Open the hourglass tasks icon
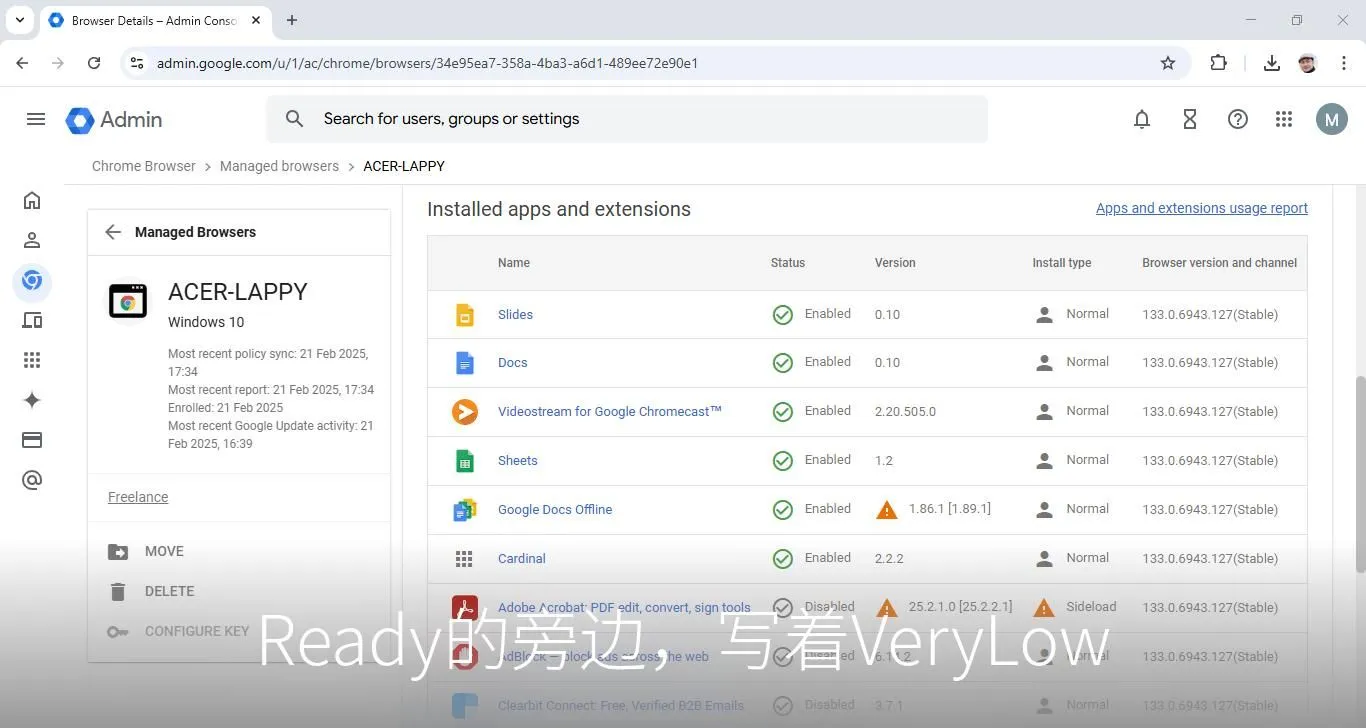1366x728 pixels. point(1190,119)
